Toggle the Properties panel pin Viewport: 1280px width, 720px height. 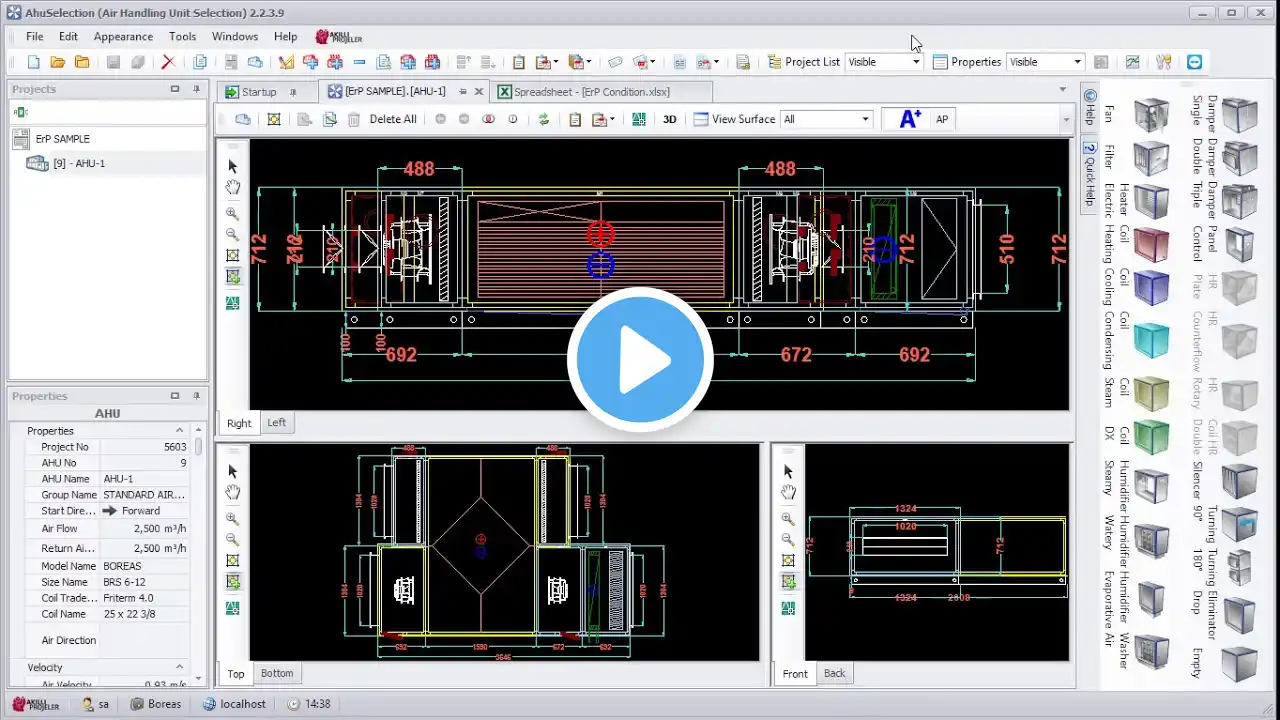pyautogui.click(x=195, y=396)
